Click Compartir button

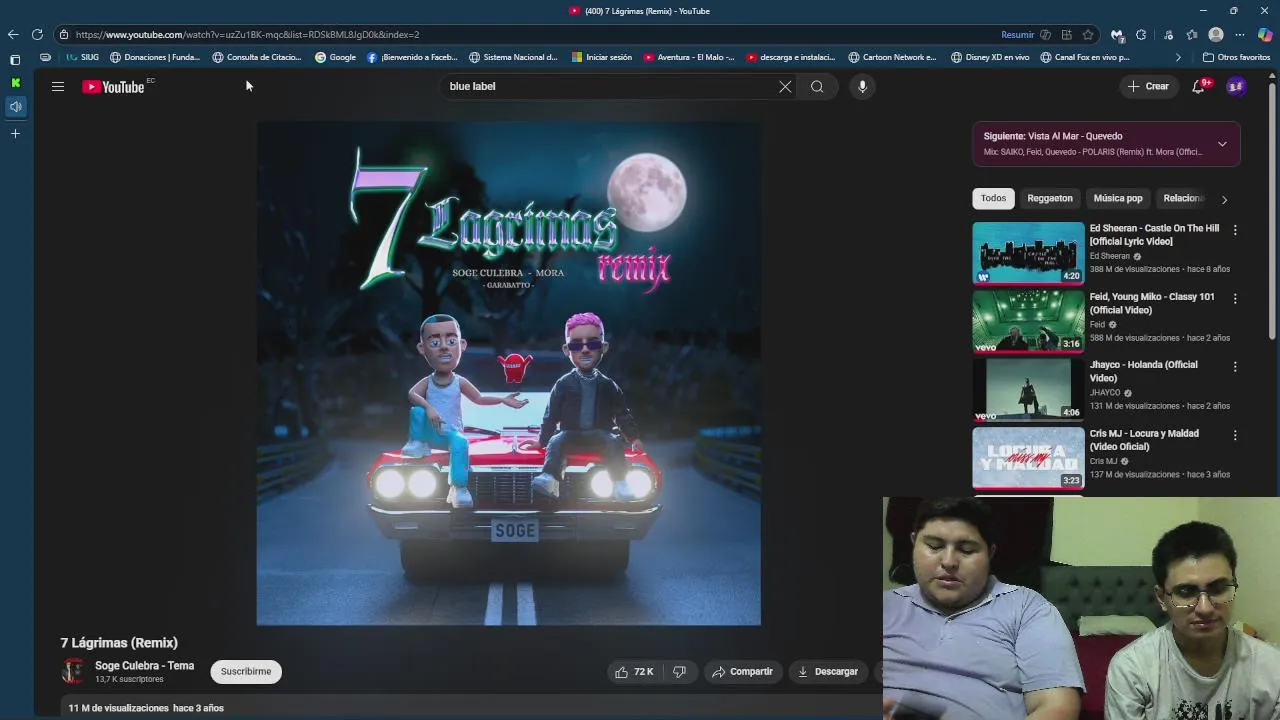coord(742,672)
